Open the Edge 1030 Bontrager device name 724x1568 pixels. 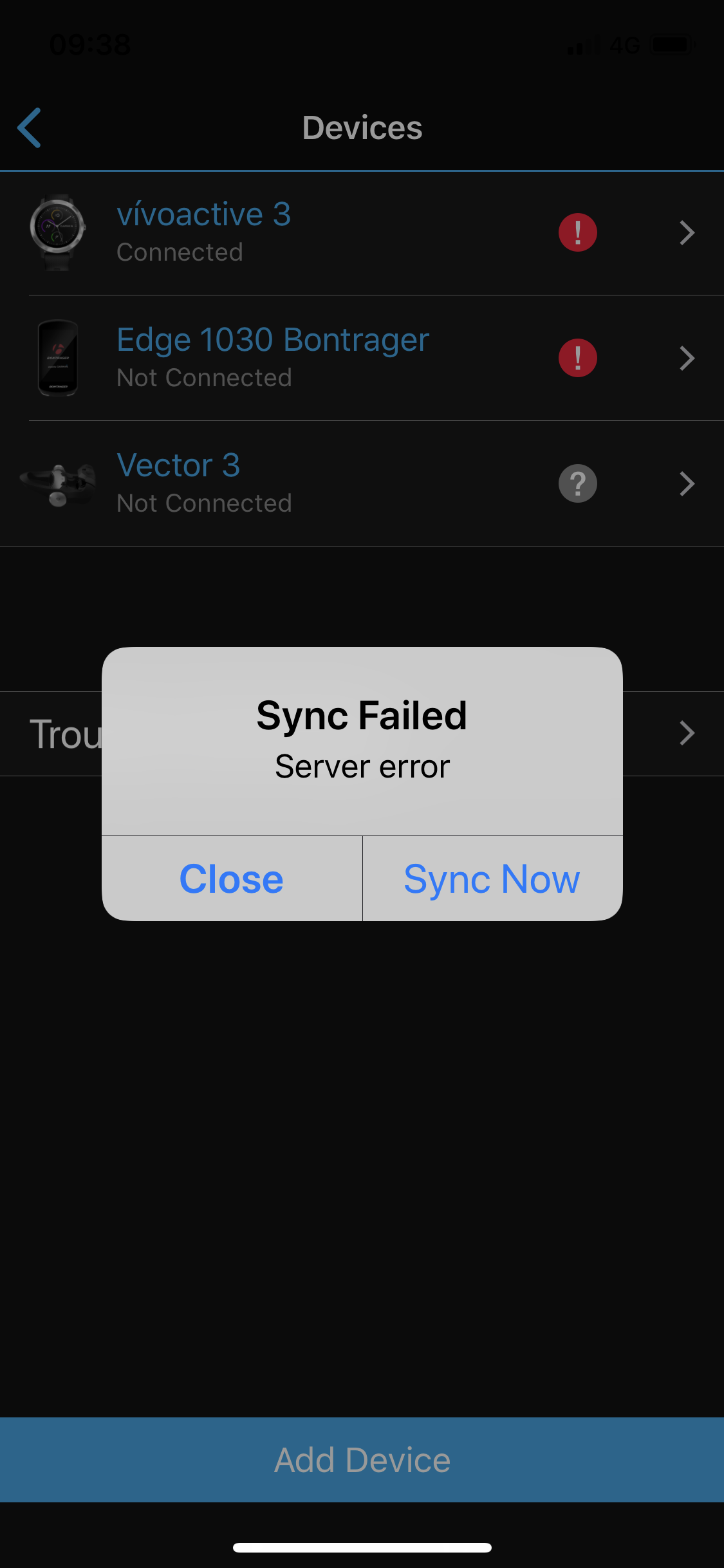(x=273, y=340)
